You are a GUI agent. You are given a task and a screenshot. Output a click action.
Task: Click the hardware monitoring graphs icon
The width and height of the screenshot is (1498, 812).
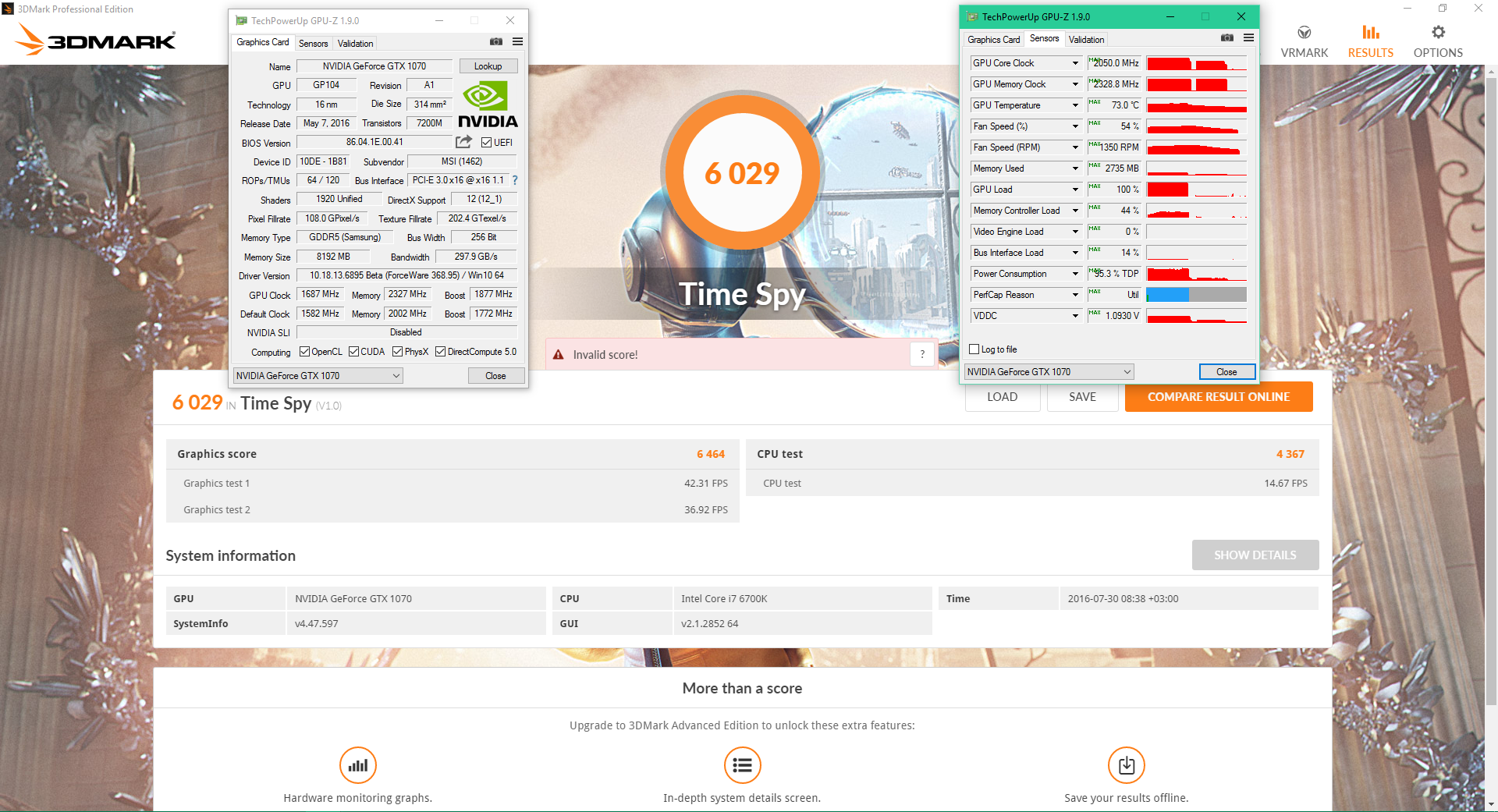tap(358, 765)
